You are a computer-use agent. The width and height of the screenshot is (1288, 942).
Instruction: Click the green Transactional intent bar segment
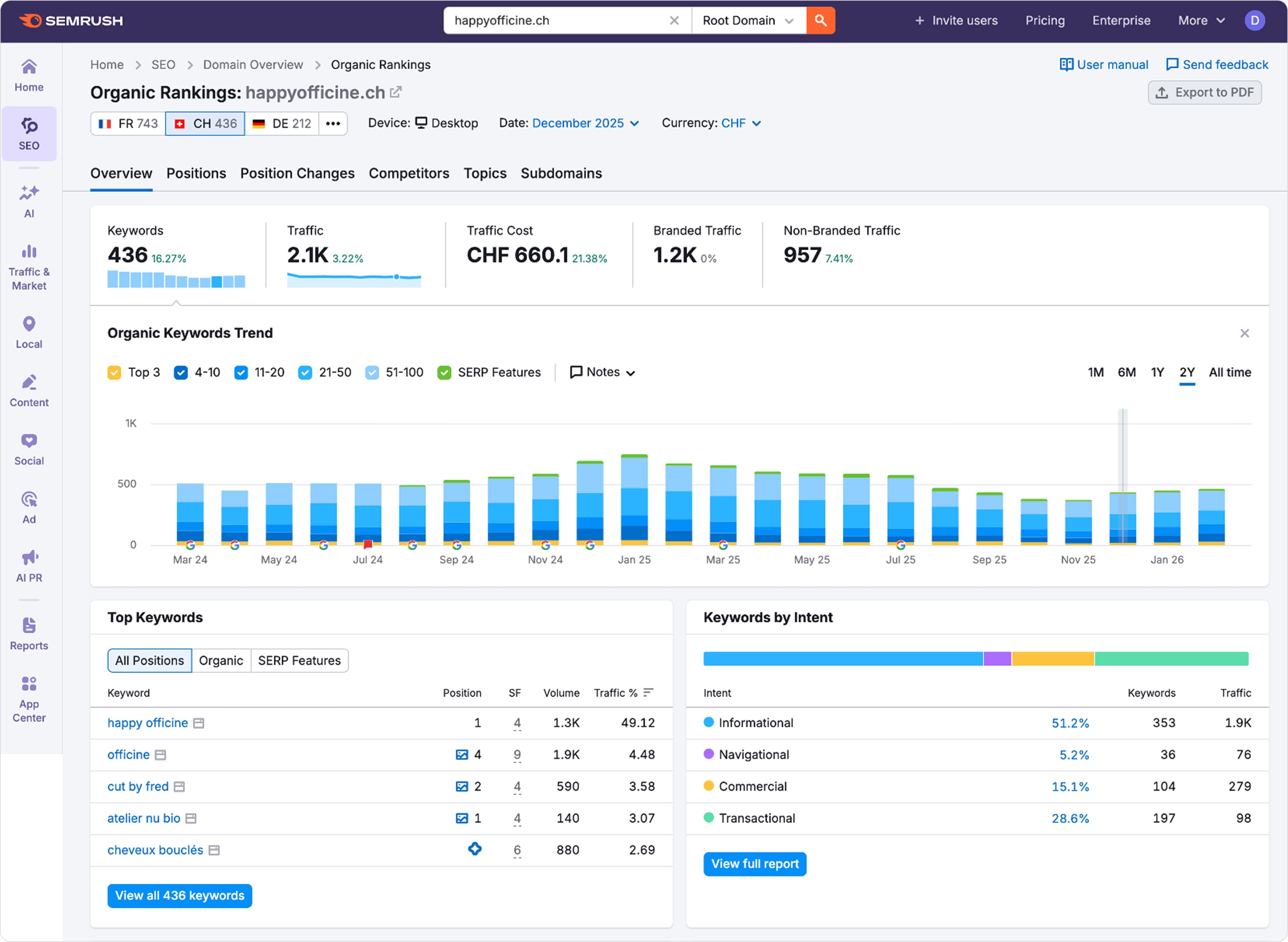1171,659
